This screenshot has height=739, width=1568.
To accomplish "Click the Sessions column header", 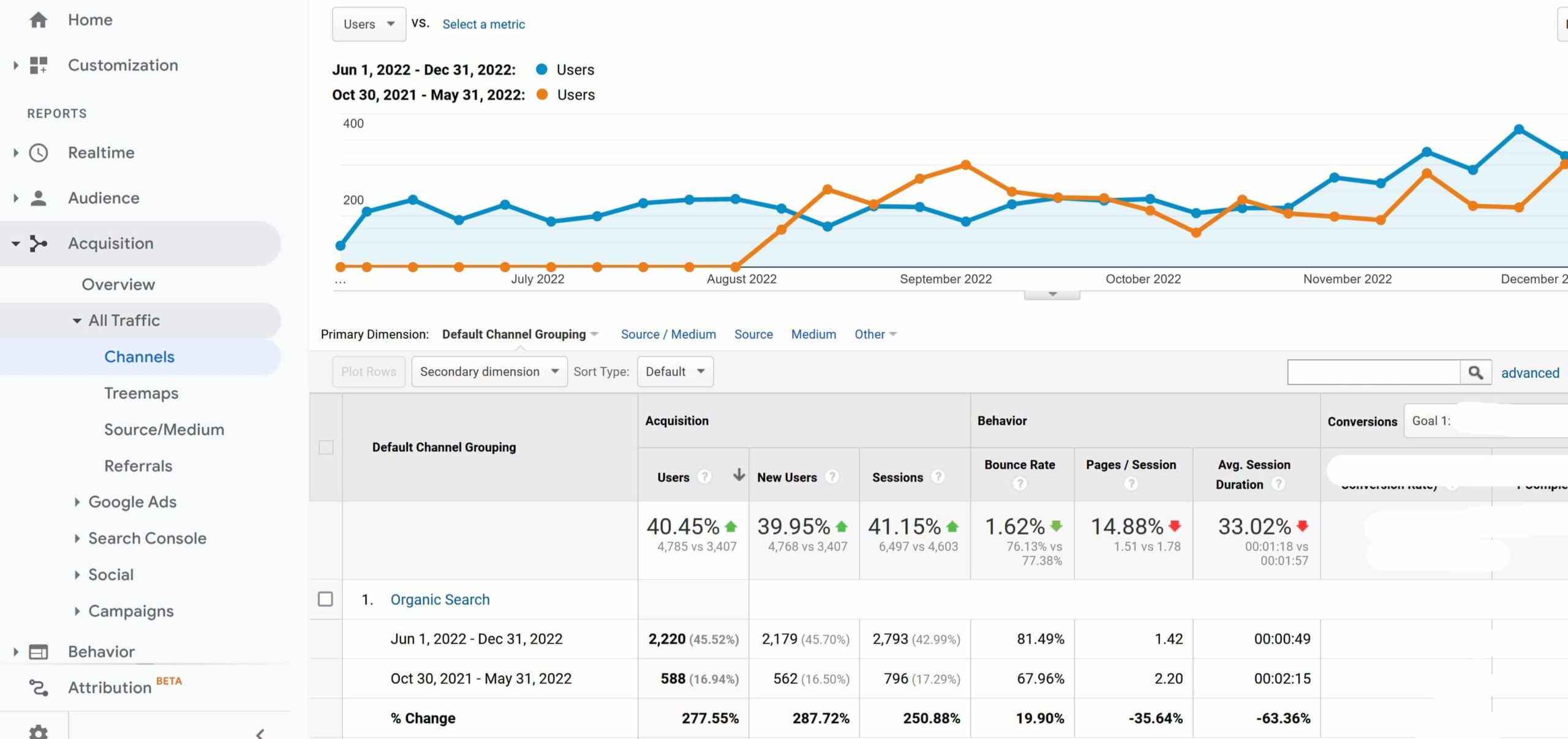I will [x=897, y=478].
